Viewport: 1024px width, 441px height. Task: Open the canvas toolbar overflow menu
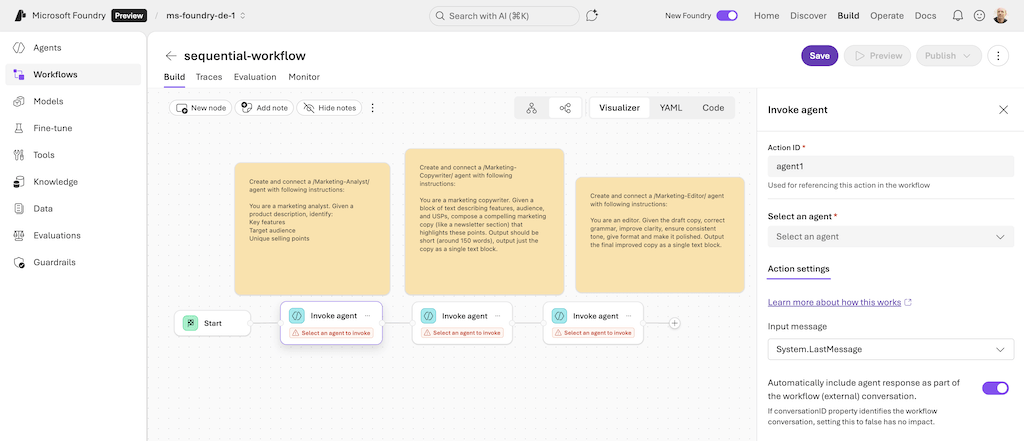[373, 108]
